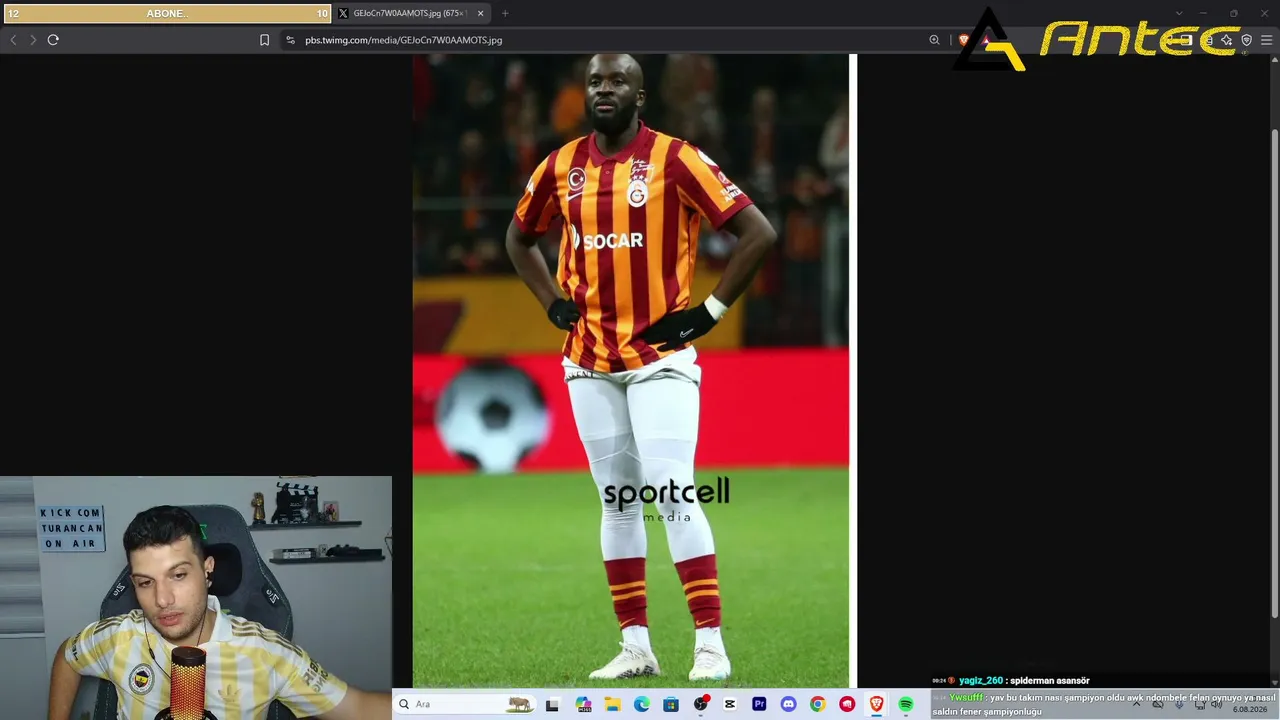Go back to the previous page
The height and width of the screenshot is (720, 1280).
click(x=13, y=40)
